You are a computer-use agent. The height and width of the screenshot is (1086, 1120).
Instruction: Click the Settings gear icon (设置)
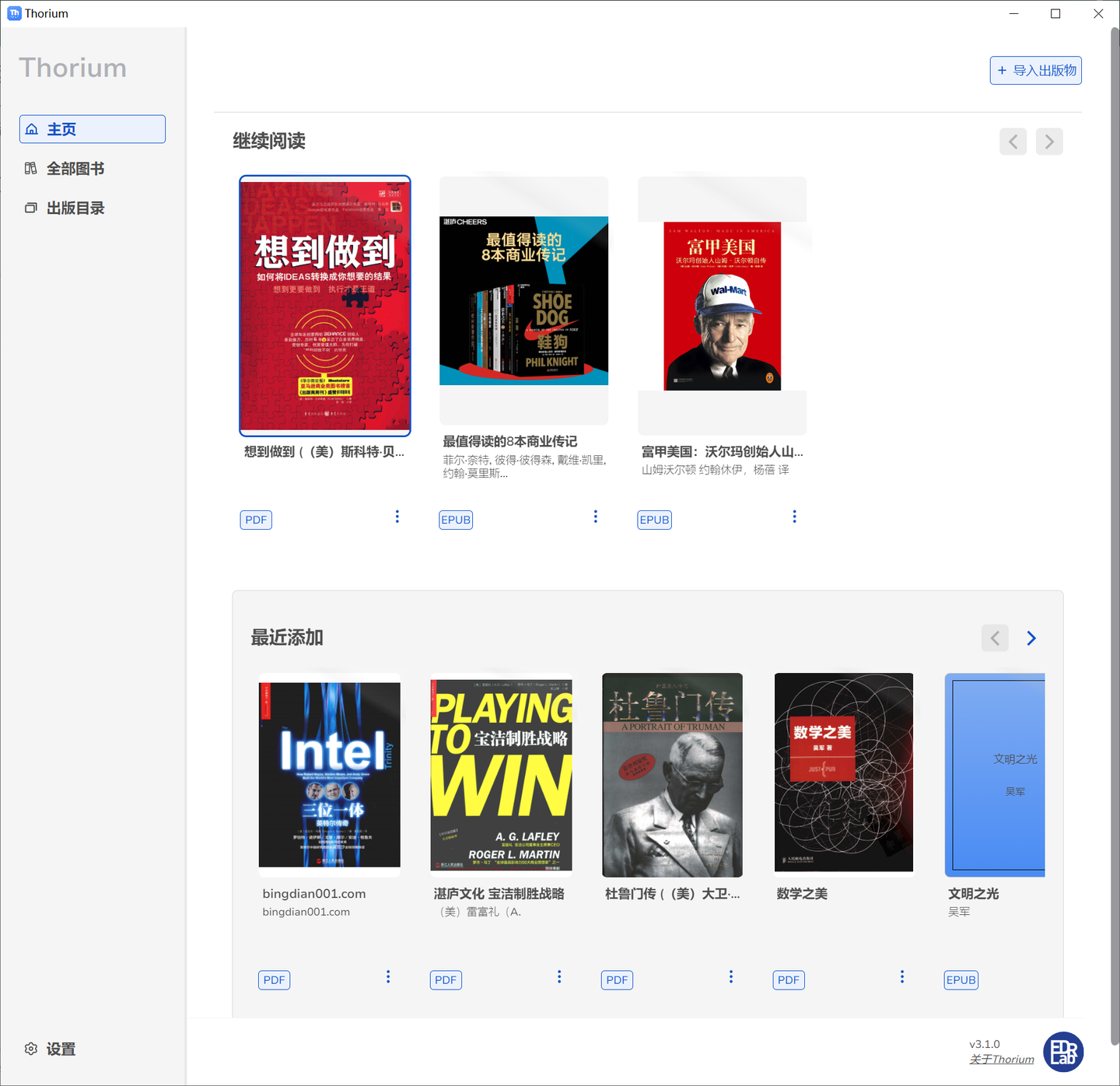(31, 1049)
